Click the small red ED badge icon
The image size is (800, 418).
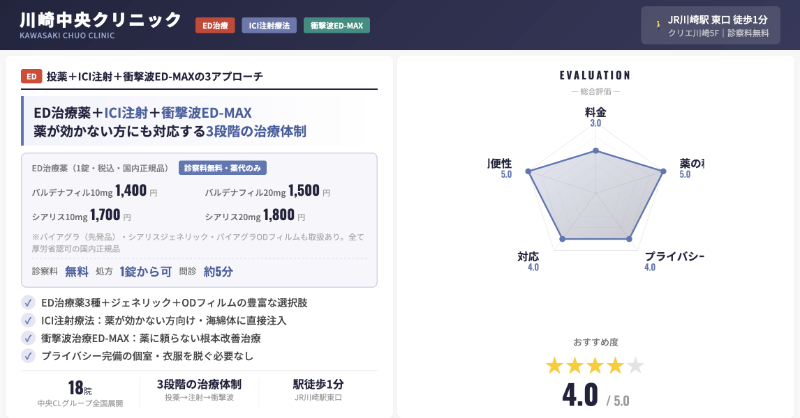coord(31,76)
